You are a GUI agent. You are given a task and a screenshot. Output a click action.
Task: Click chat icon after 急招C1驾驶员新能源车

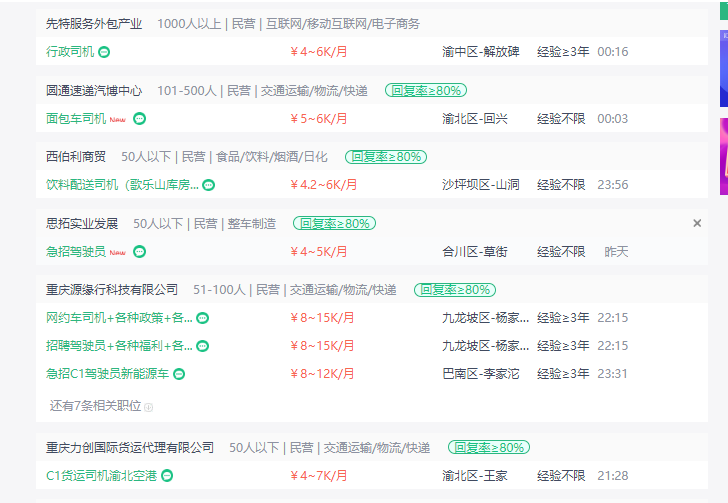[x=179, y=374]
